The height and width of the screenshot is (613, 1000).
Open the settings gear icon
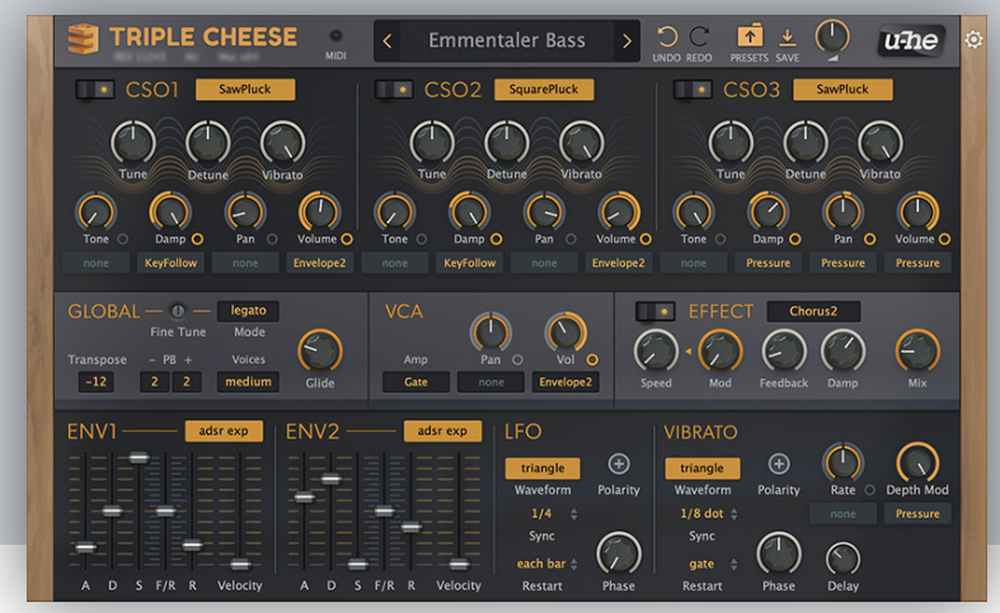pos(973,40)
